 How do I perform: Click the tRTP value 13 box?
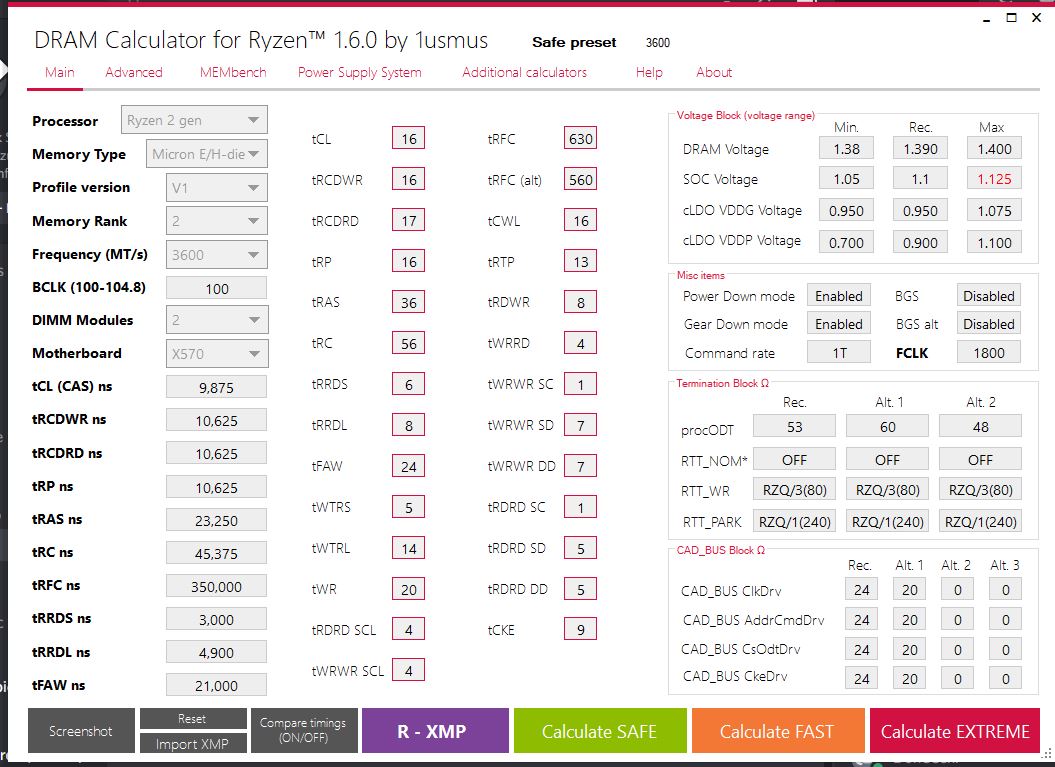(x=580, y=262)
